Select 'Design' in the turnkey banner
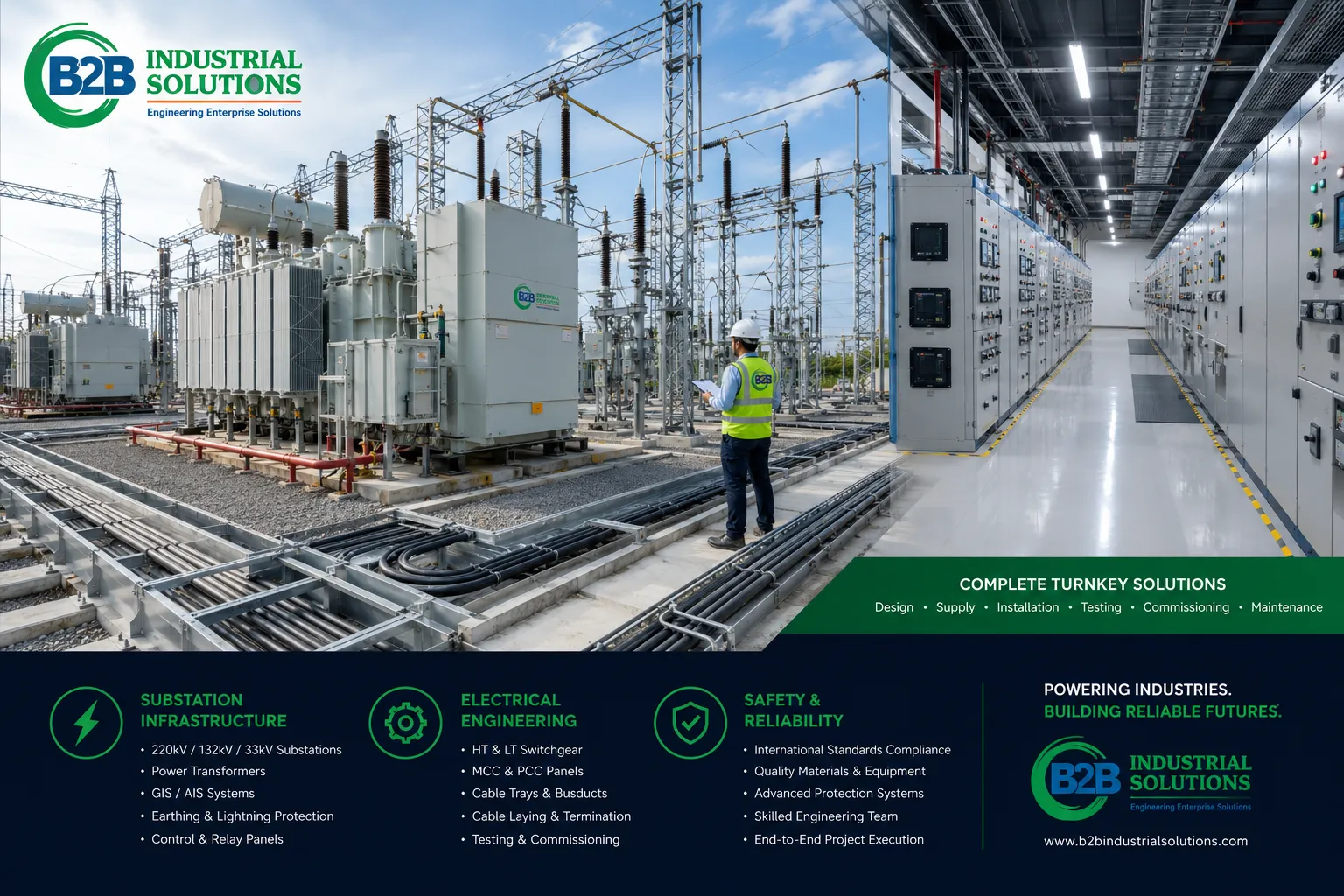 point(893,607)
